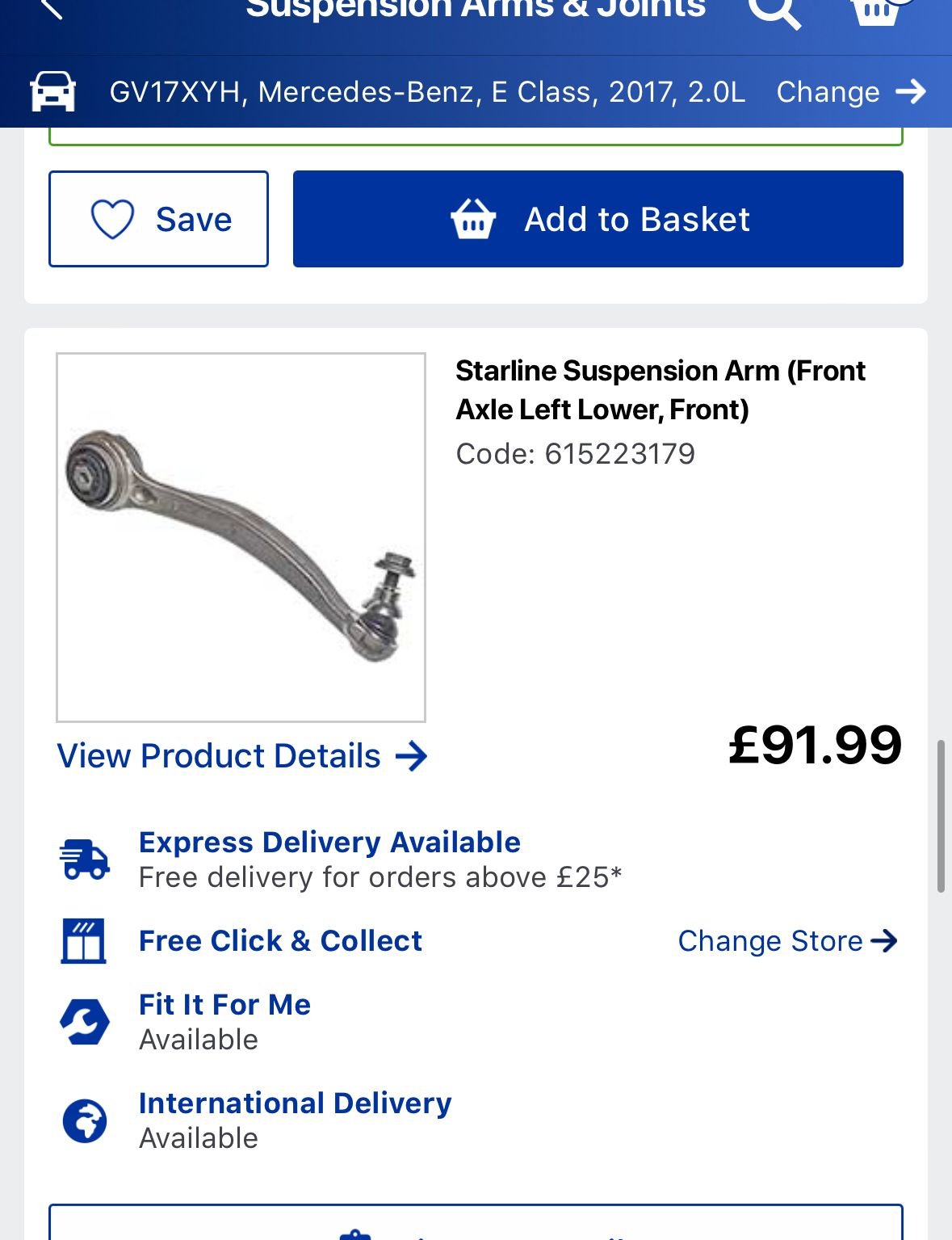Open the Starline Suspension Arm title

tap(661, 390)
